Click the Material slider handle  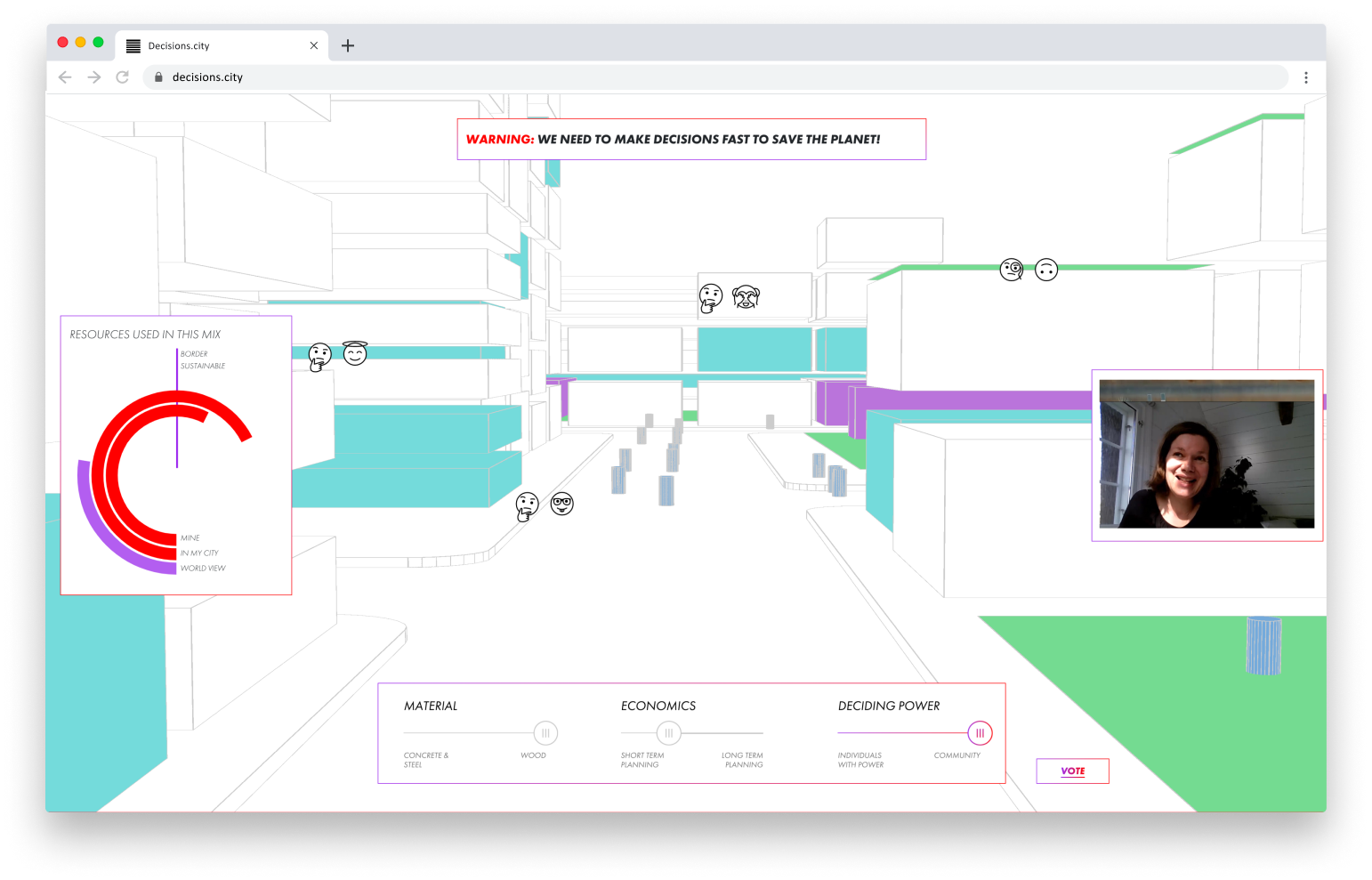click(x=545, y=733)
